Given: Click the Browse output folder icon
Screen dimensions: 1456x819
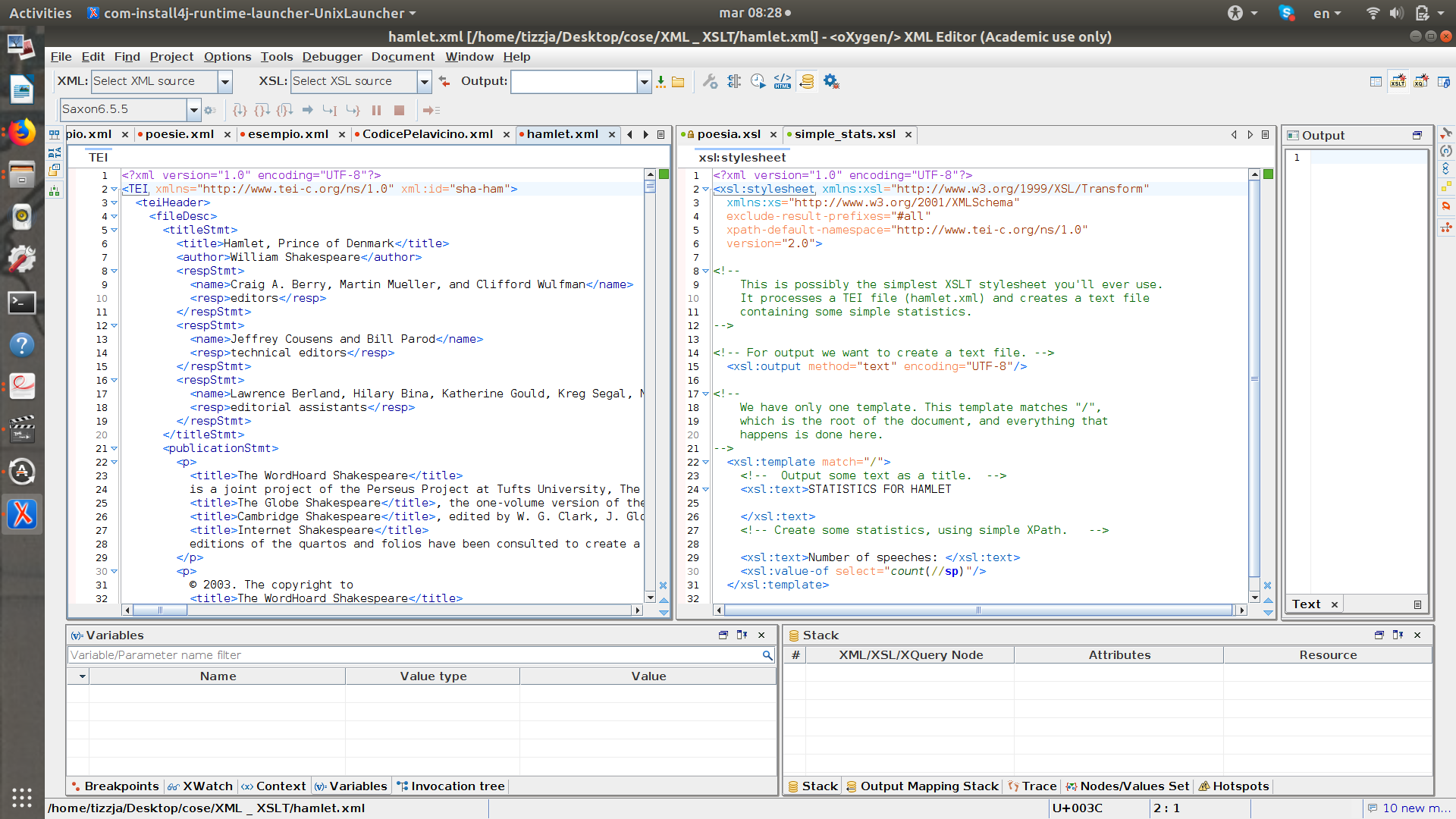Looking at the screenshot, I should (678, 82).
